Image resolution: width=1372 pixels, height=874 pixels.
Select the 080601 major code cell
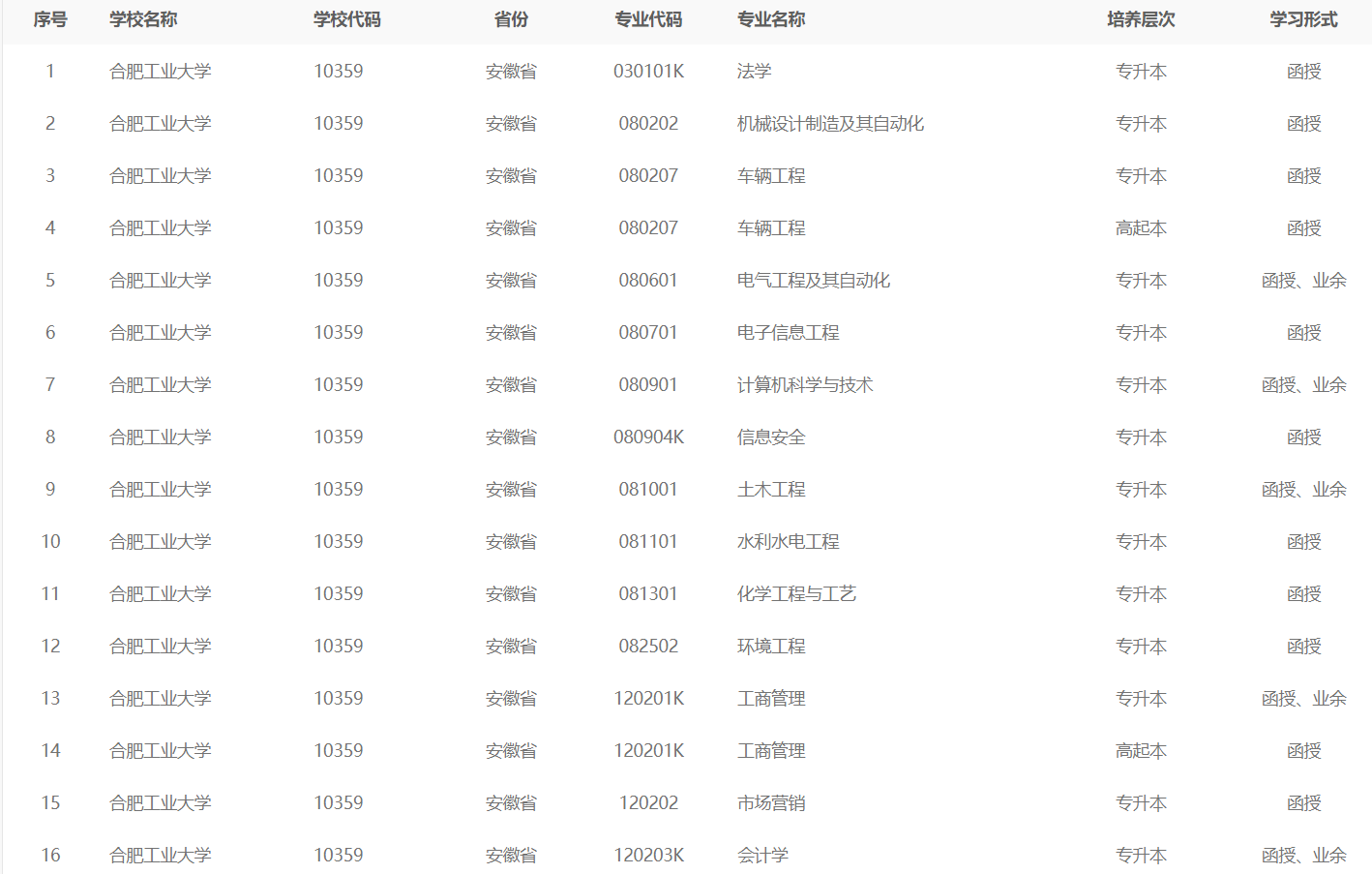[x=648, y=281]
